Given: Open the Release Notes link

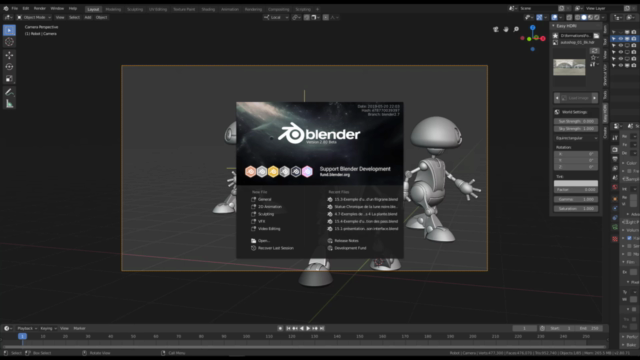Looking at the screenshot, I should 346,240.
